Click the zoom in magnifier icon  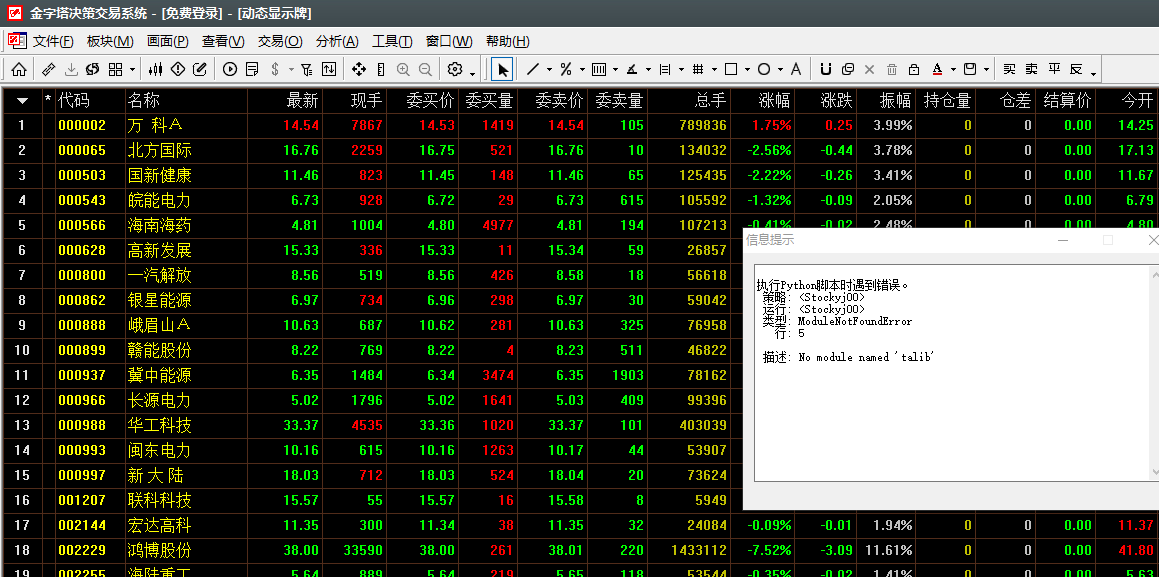[403, 69]
